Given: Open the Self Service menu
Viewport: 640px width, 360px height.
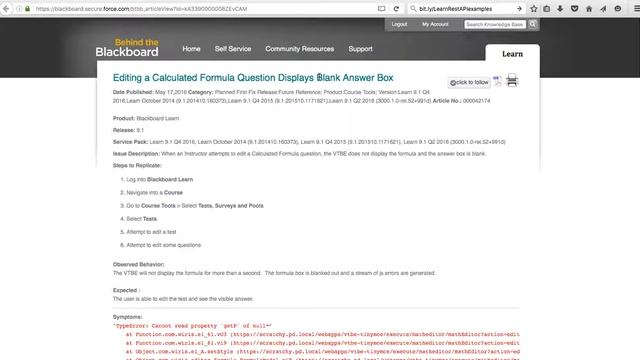Looking at the screenshot, I should [233, 49].
